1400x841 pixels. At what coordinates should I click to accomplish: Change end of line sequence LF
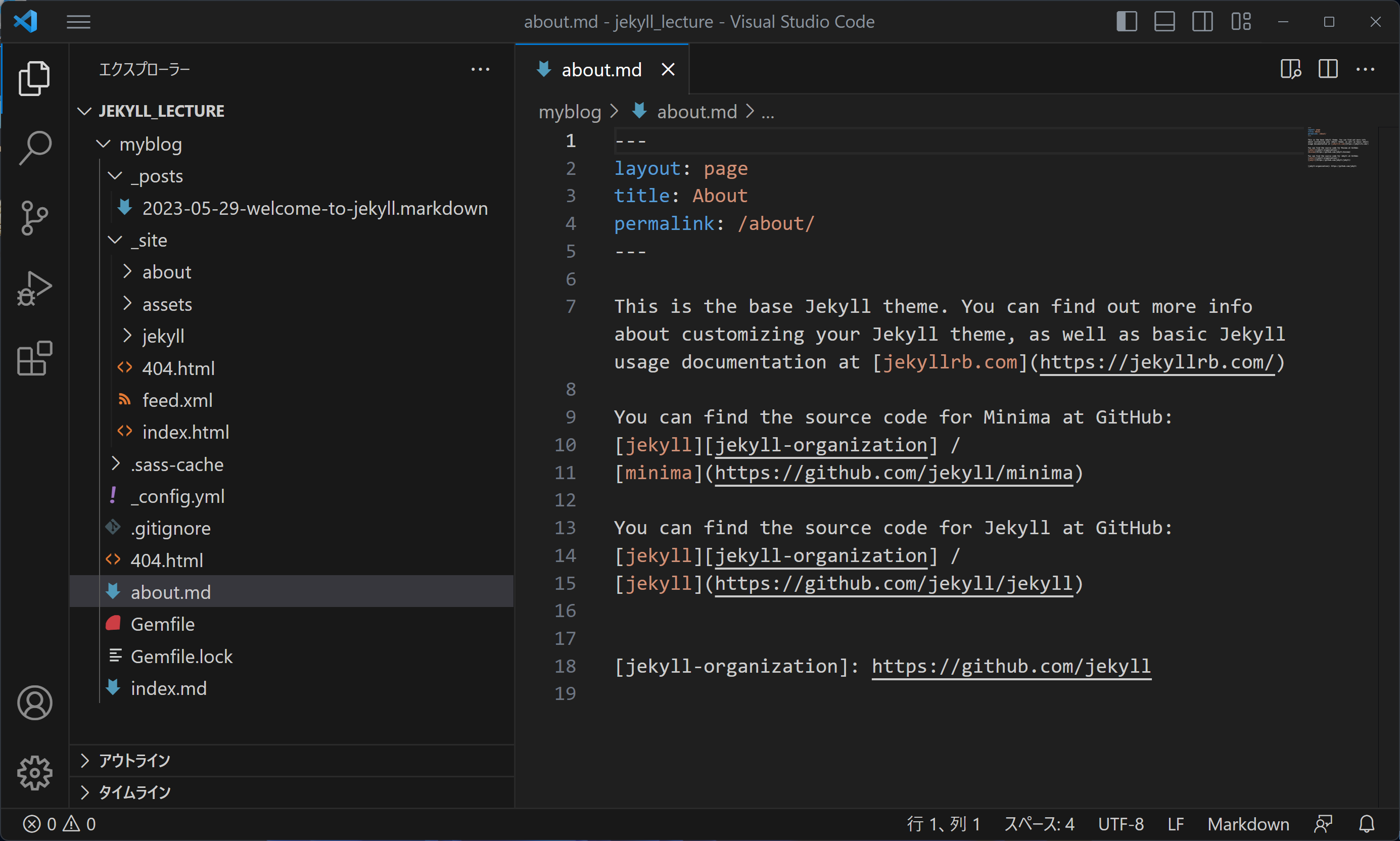pos(1176,823)
